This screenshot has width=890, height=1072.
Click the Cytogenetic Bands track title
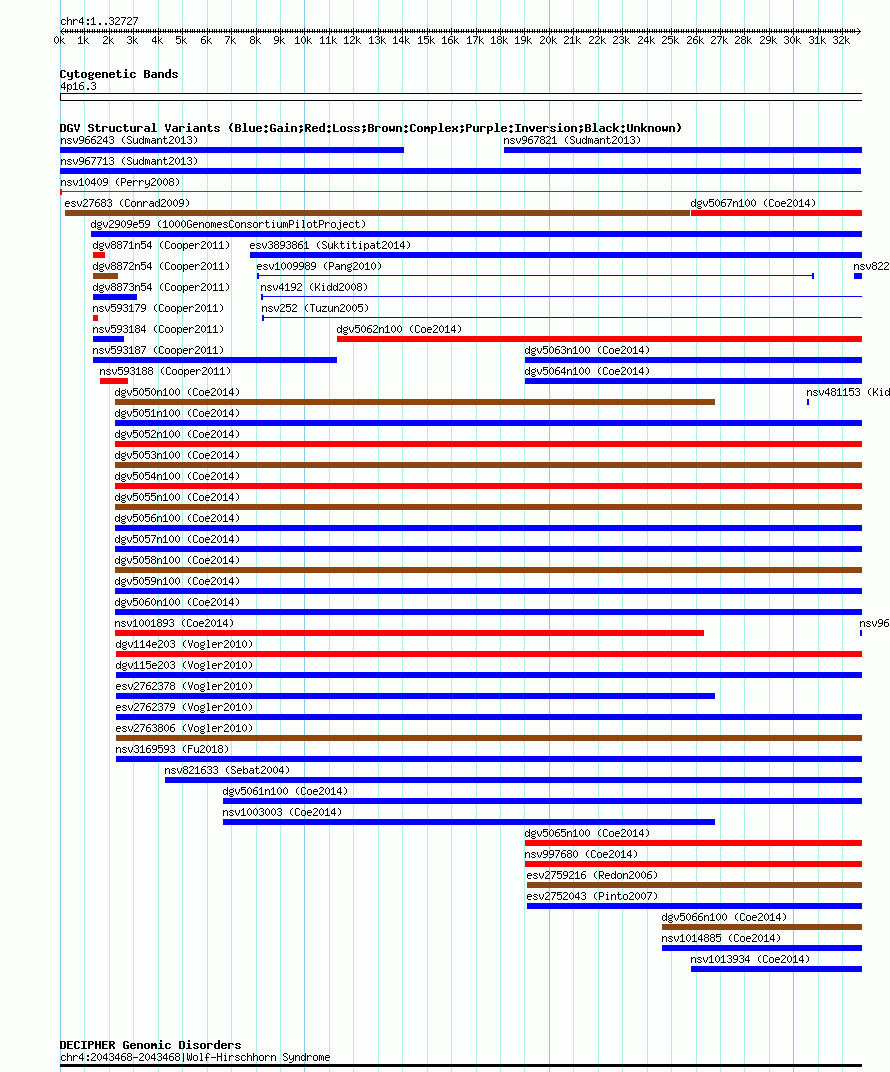(x=119, y=74)
